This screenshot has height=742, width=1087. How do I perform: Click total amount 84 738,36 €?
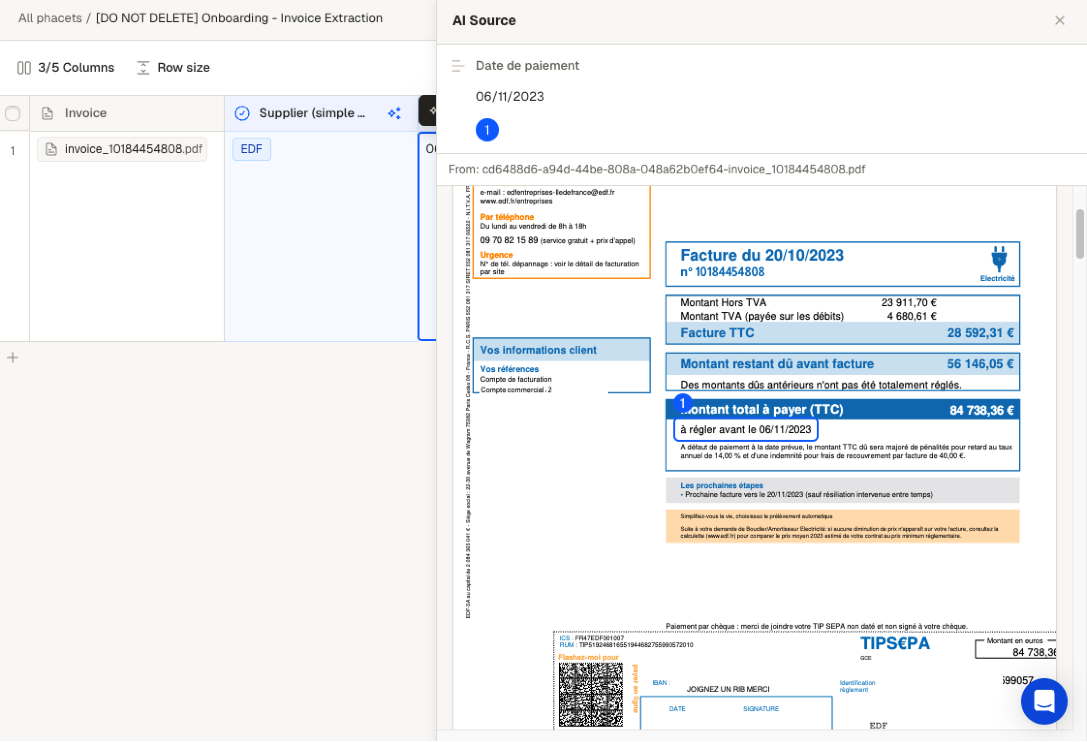(x=982, y=411)
